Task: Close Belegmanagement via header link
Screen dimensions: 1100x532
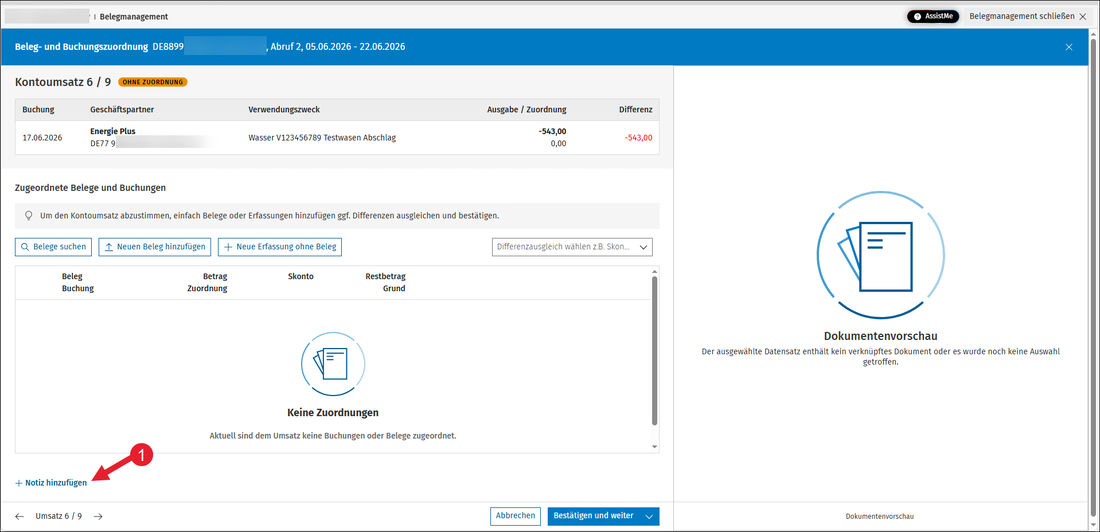Action: point(1028,15)
